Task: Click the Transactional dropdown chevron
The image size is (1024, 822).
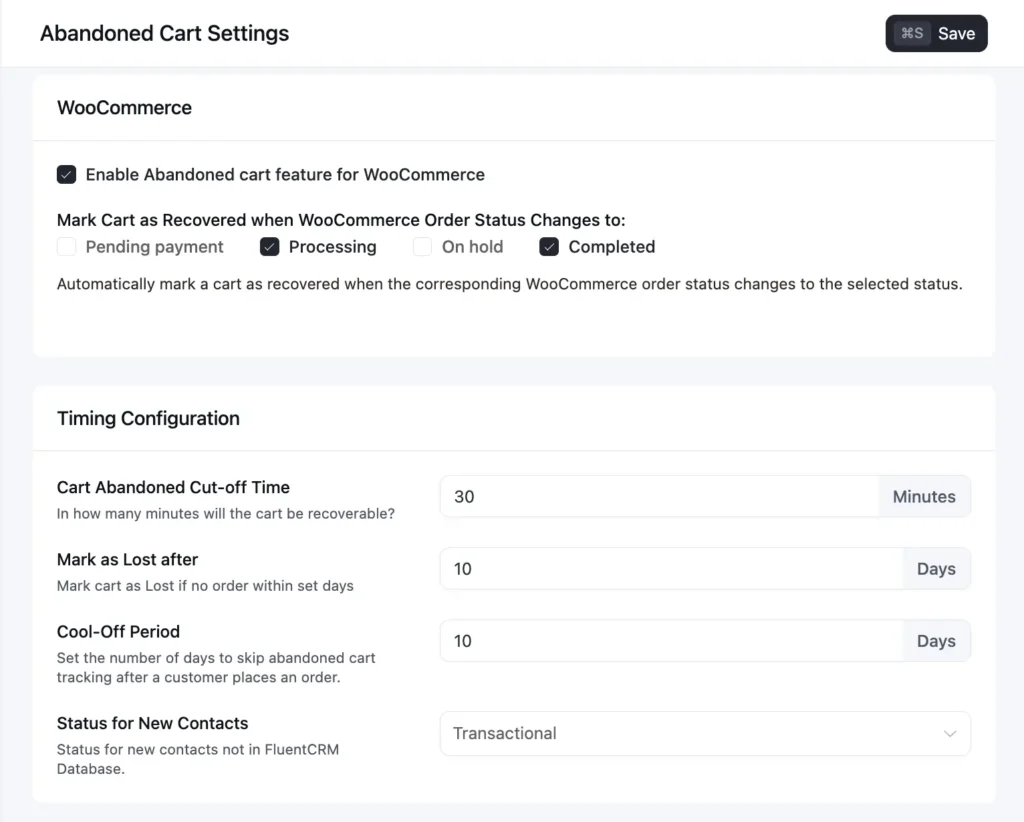Action: tap(950, 733)
